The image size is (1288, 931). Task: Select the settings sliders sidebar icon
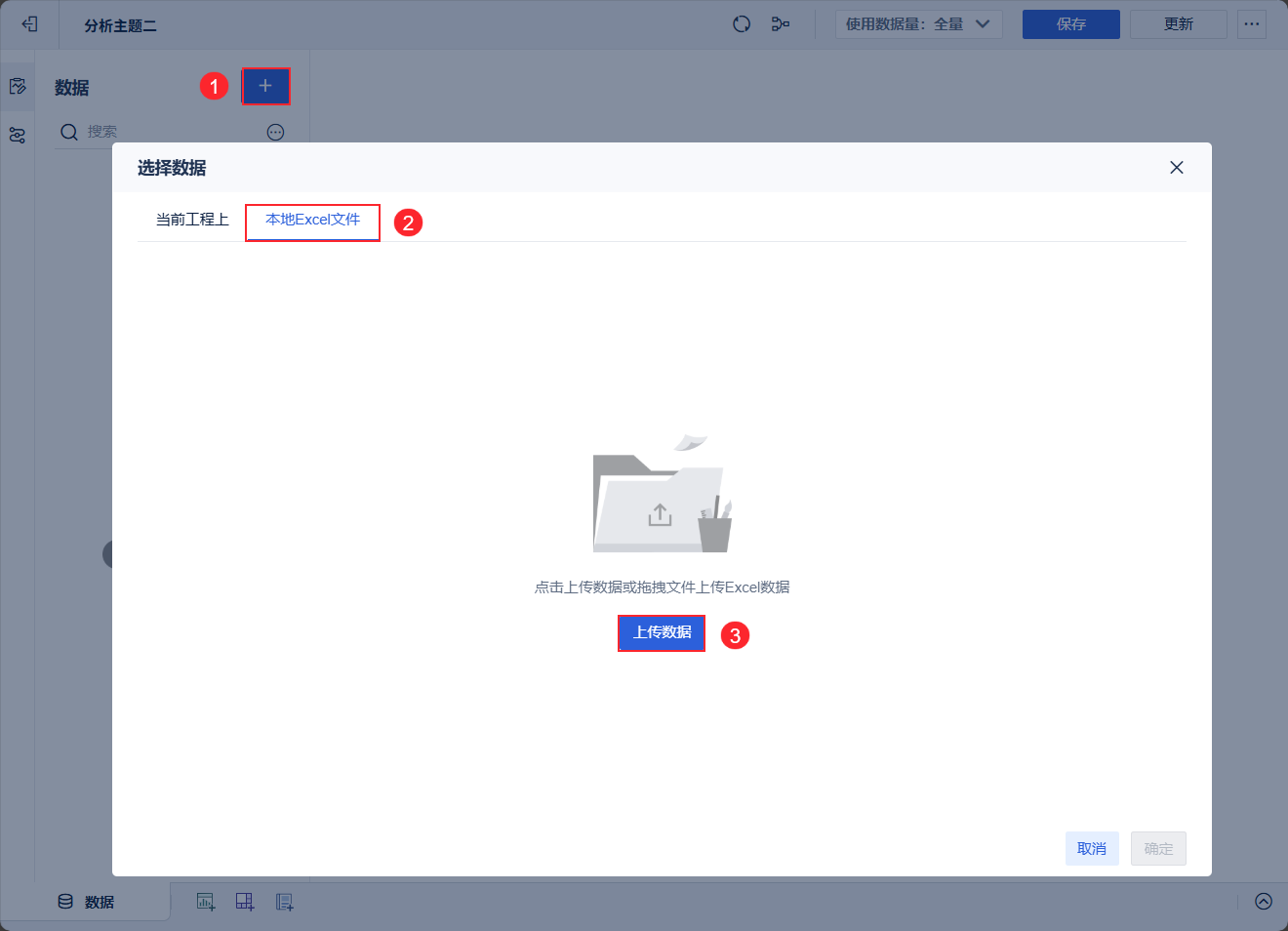coord(18,135)
